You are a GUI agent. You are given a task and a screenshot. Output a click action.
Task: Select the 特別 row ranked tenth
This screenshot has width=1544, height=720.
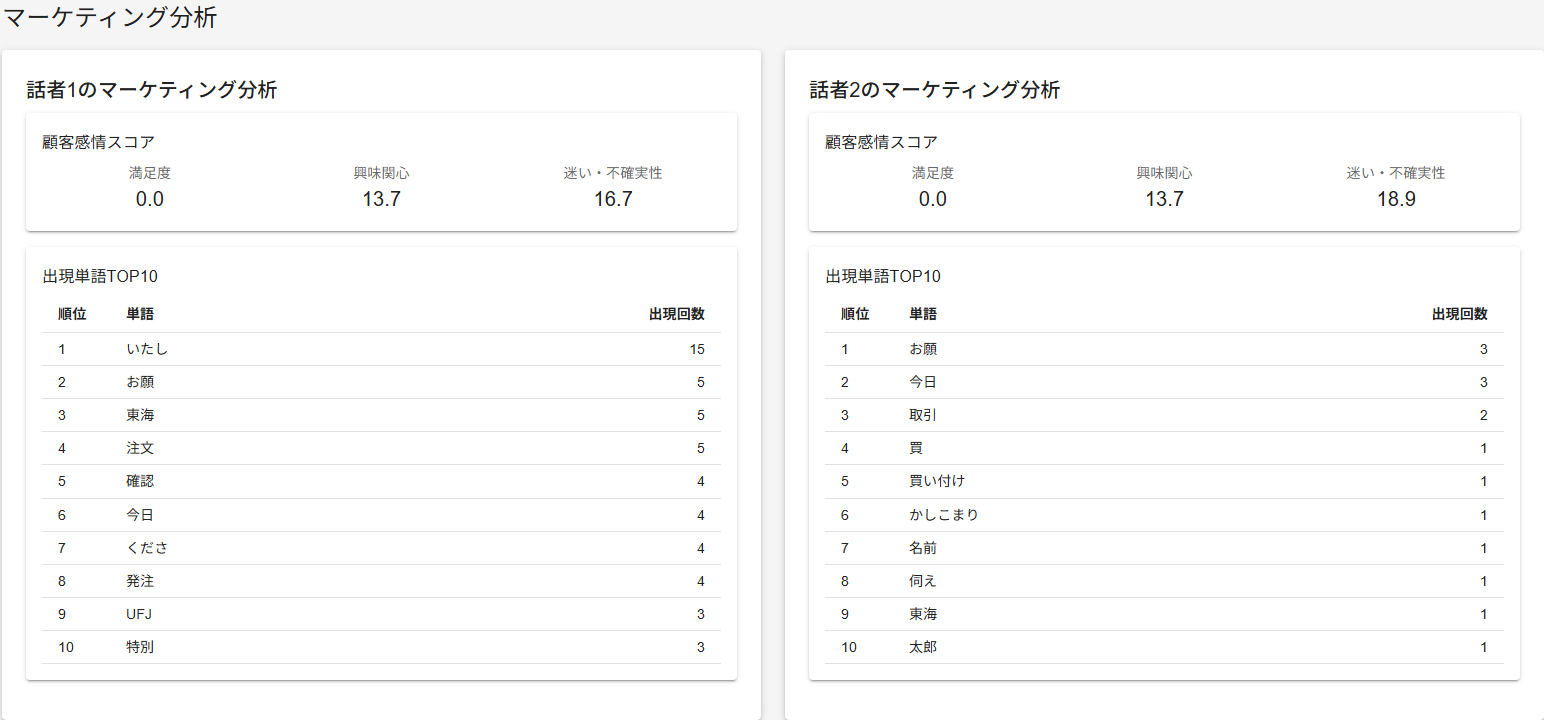[381, 647]
